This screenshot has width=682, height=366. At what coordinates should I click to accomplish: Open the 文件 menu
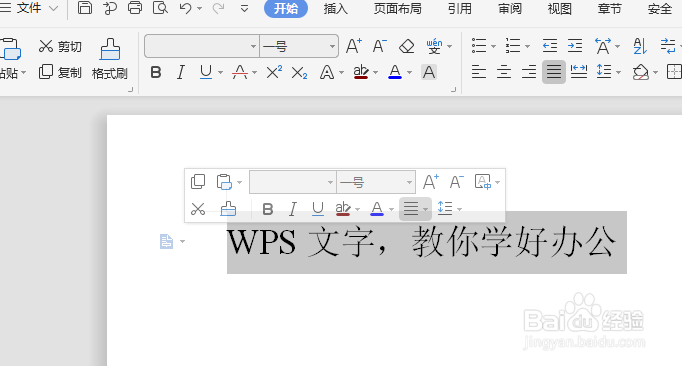coord(30,8)
